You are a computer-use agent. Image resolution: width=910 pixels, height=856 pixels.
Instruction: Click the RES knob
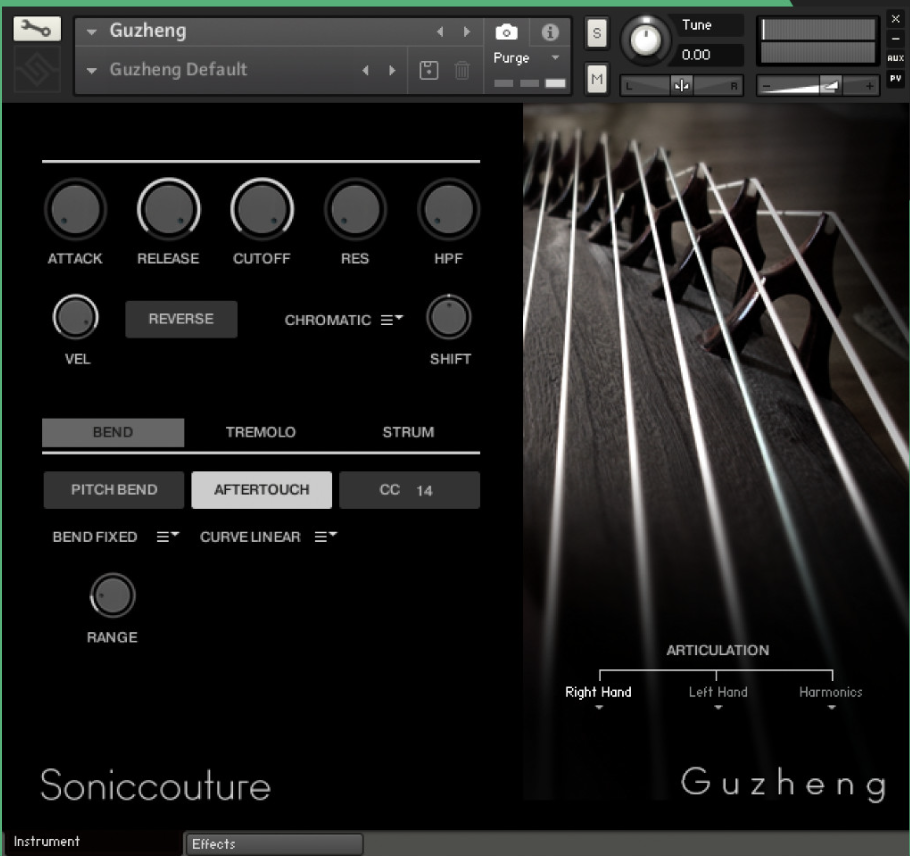(355, 210)
